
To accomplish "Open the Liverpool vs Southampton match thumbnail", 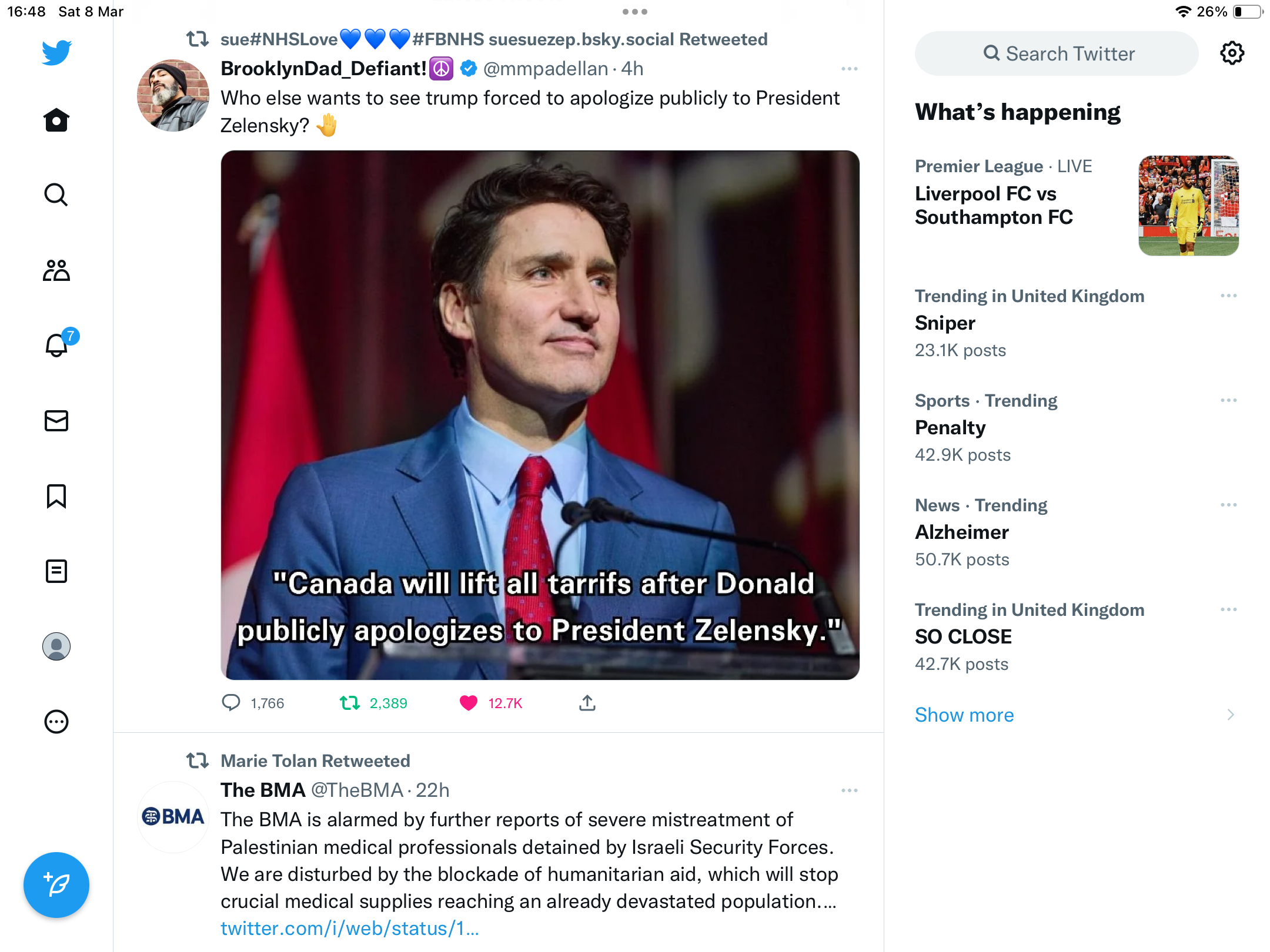I will pyautogui.click(x=1189, y=206).
